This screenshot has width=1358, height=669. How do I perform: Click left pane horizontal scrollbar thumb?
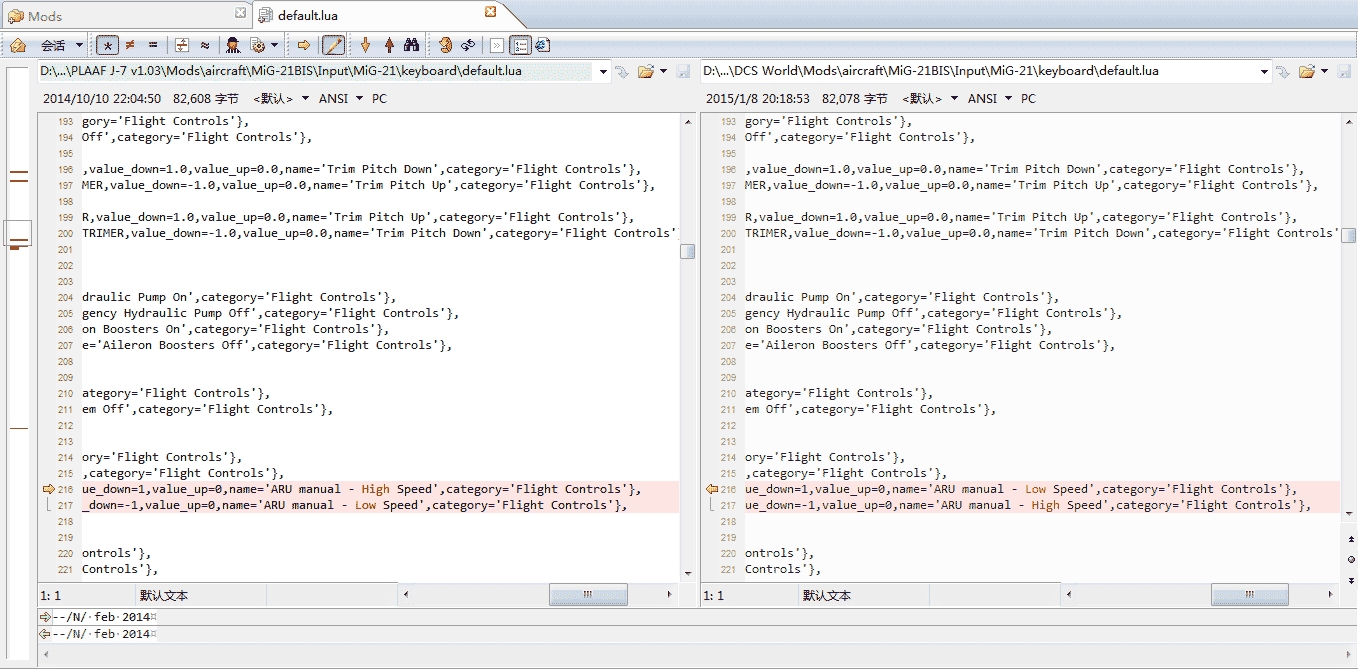point(588,595)
